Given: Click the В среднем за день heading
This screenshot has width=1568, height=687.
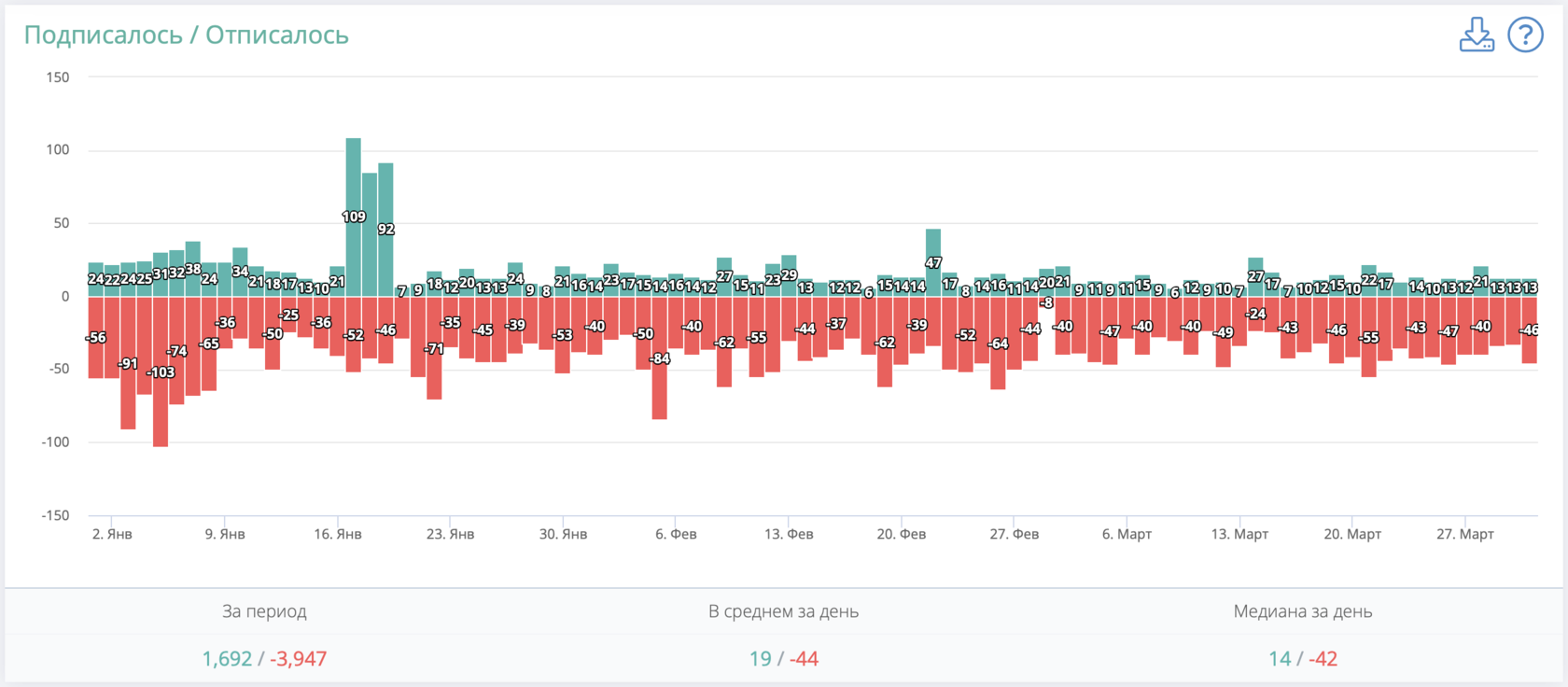Looking at the screenshot, I should [x=784, y=612].
